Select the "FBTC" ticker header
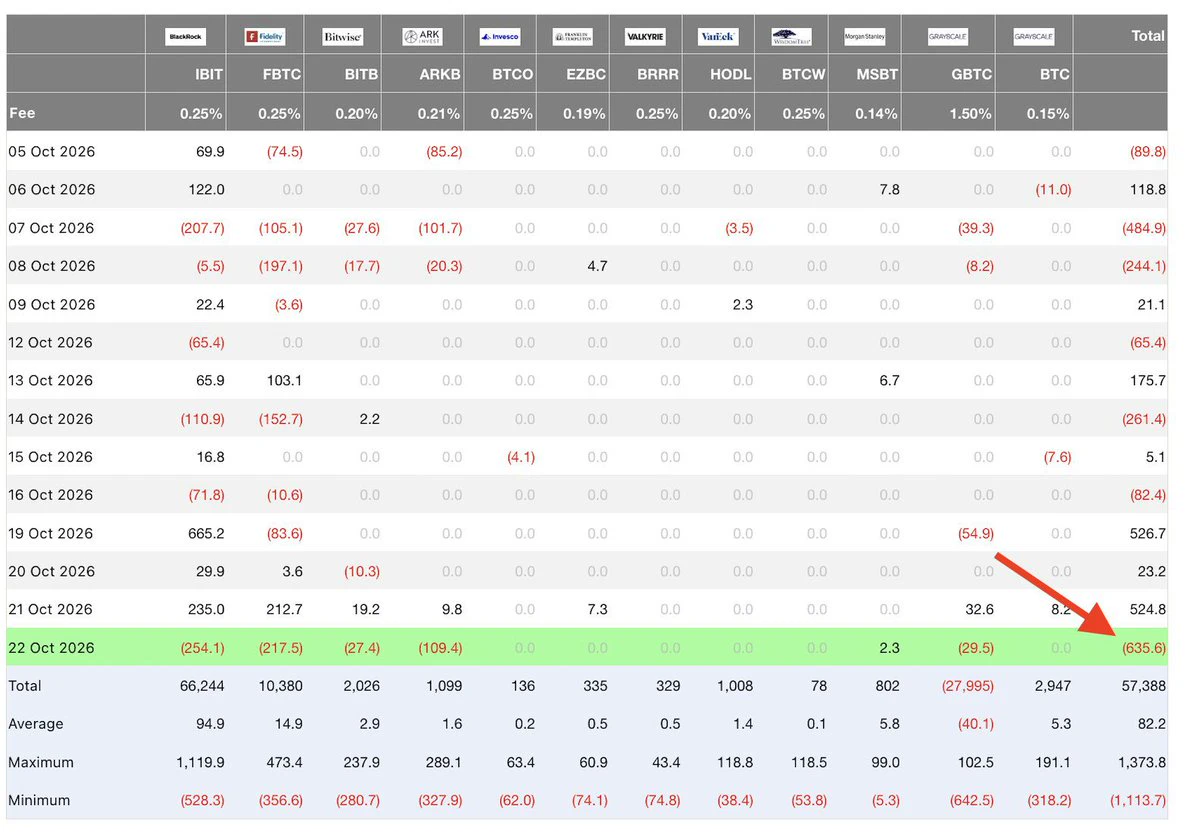The width and height of the screenshot is (1199, 834). click(x=281, y=75)
